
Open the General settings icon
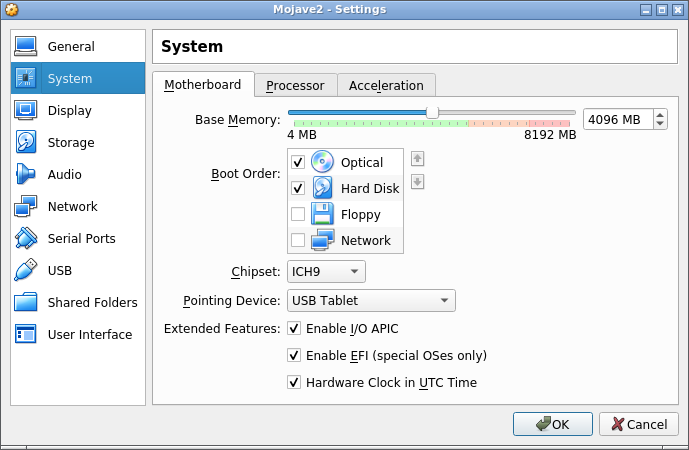[25, 46]
